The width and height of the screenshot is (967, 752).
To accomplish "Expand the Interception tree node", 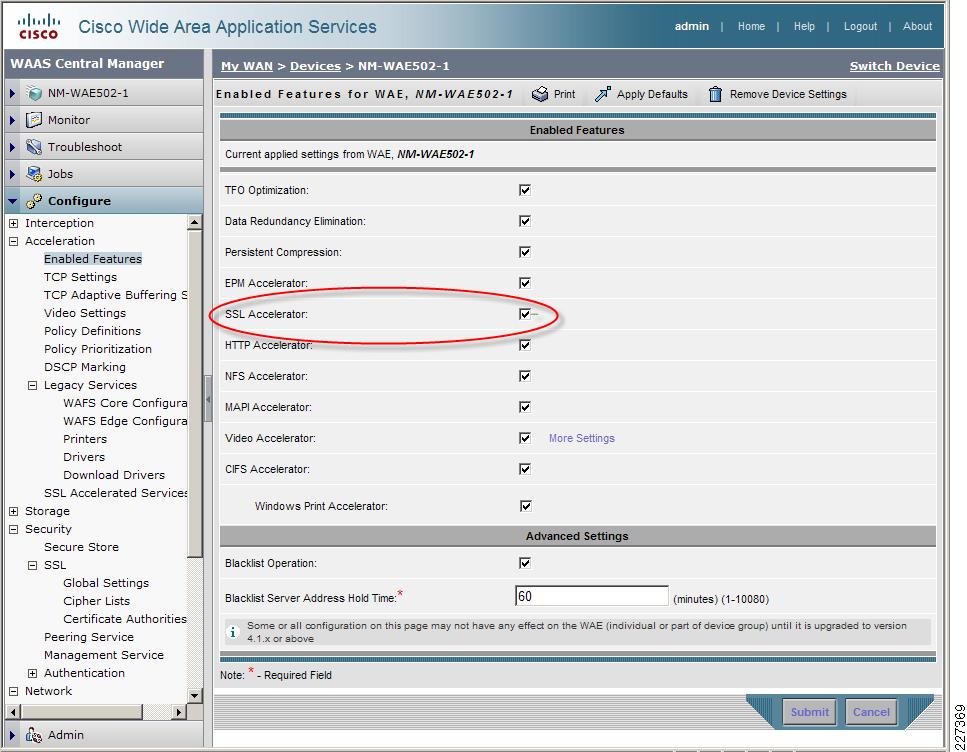I will tap(14, 223).
